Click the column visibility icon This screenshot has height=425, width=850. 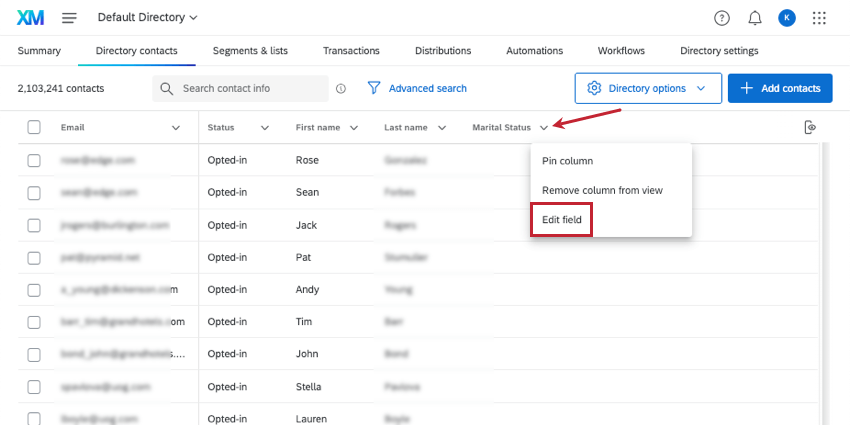(810, 127)
